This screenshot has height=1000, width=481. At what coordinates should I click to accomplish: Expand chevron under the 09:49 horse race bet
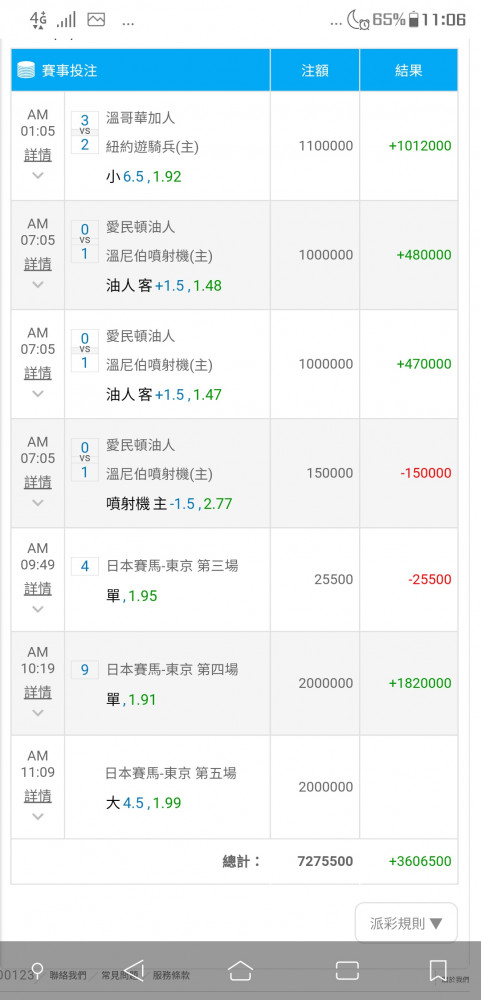click(38, 609)
